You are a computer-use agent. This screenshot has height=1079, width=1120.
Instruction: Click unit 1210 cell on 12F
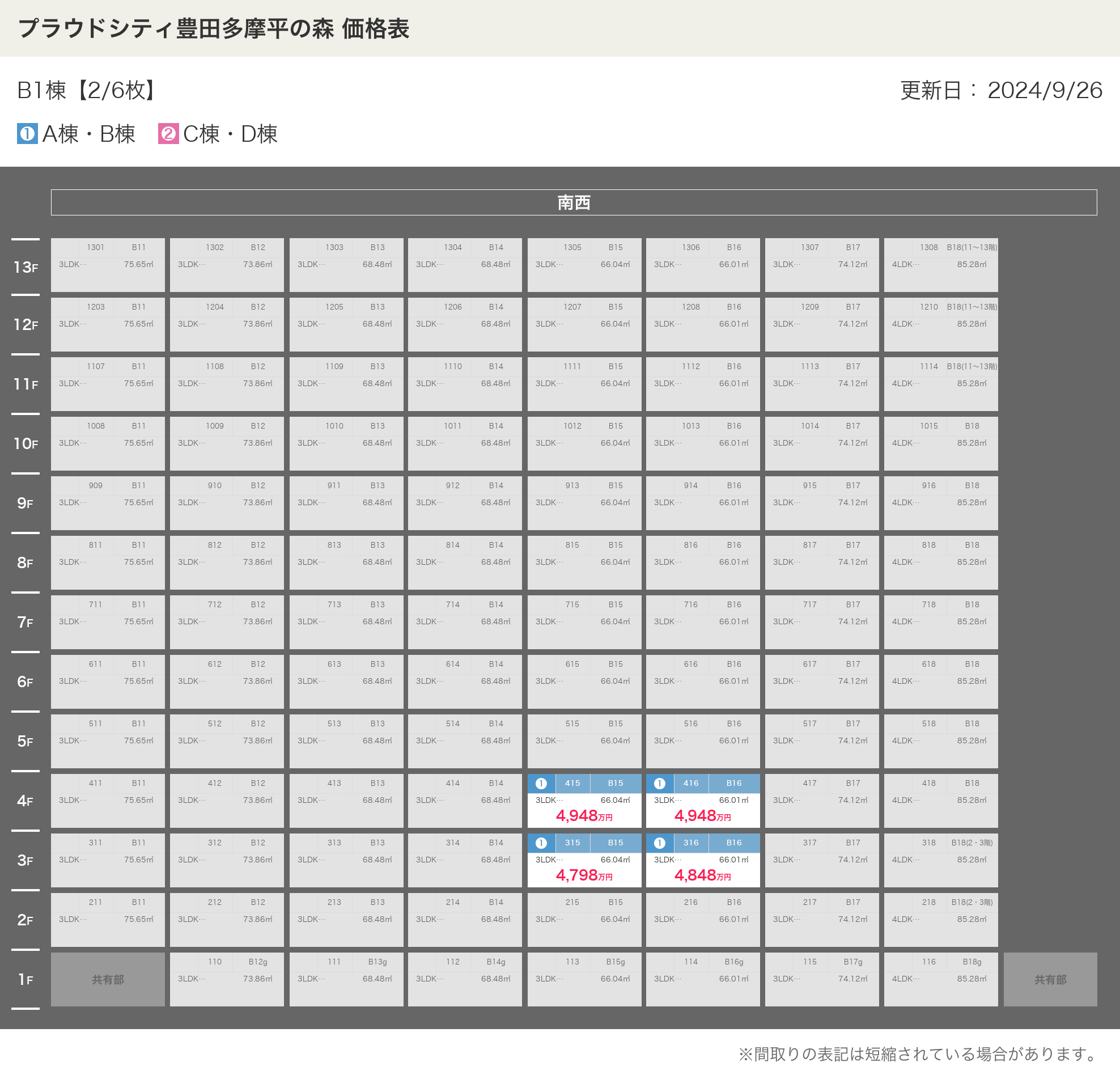(x=940, y=325)
